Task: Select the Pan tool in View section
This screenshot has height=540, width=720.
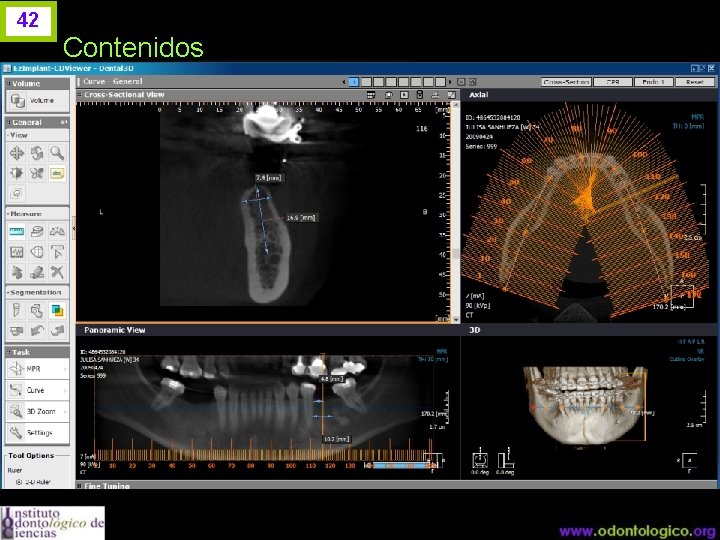Action: tap(17, 152)
